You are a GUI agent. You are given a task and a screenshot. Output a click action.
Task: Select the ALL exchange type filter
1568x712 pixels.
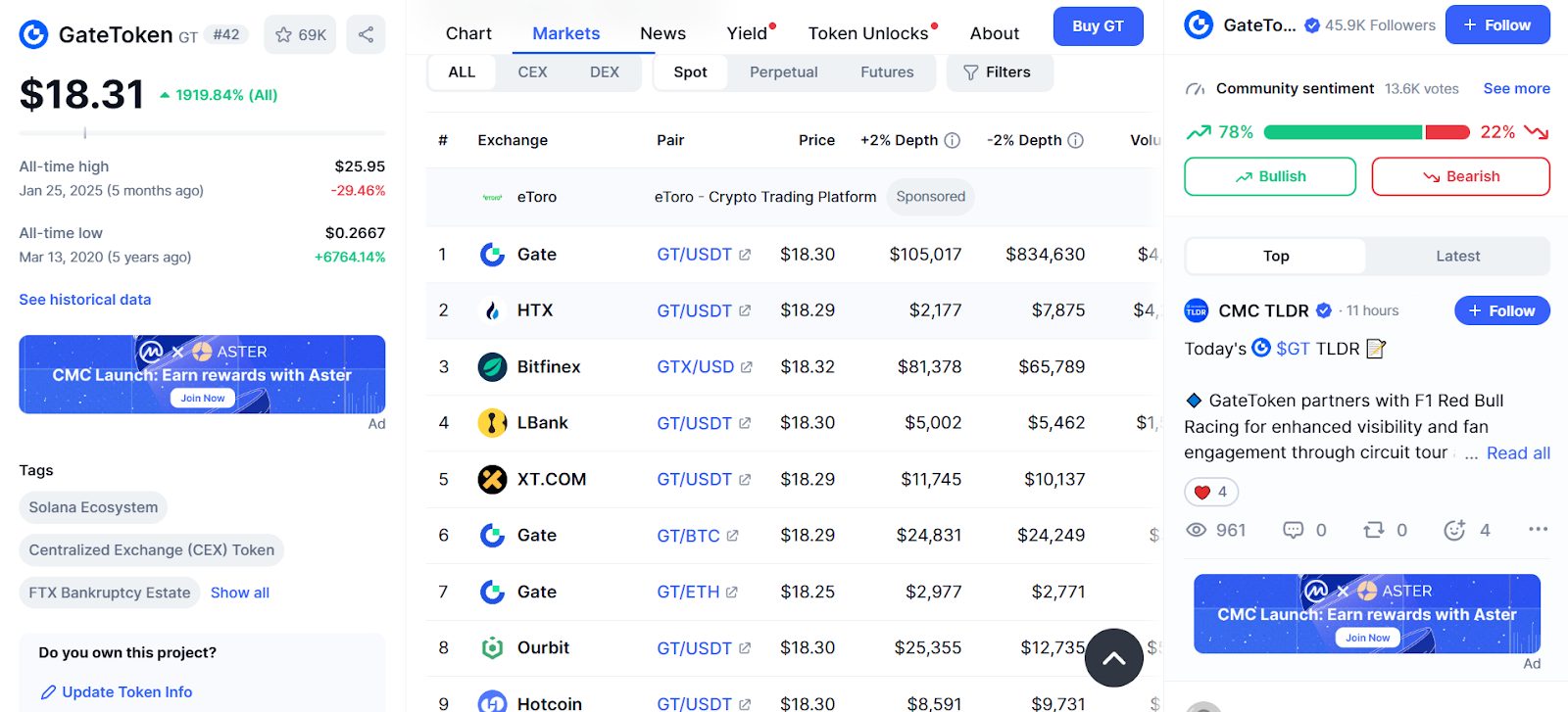coord(462,72)
